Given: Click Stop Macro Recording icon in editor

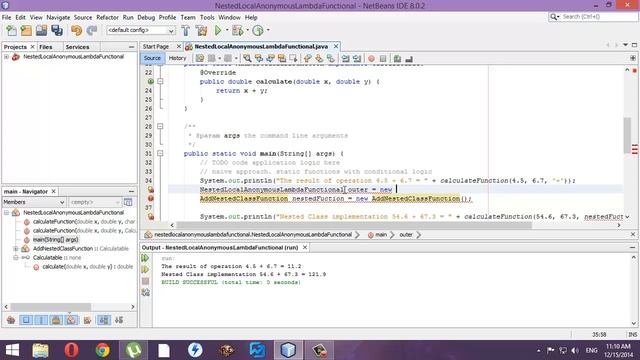Looking at the screenshot, I should (x=383, y=58).
